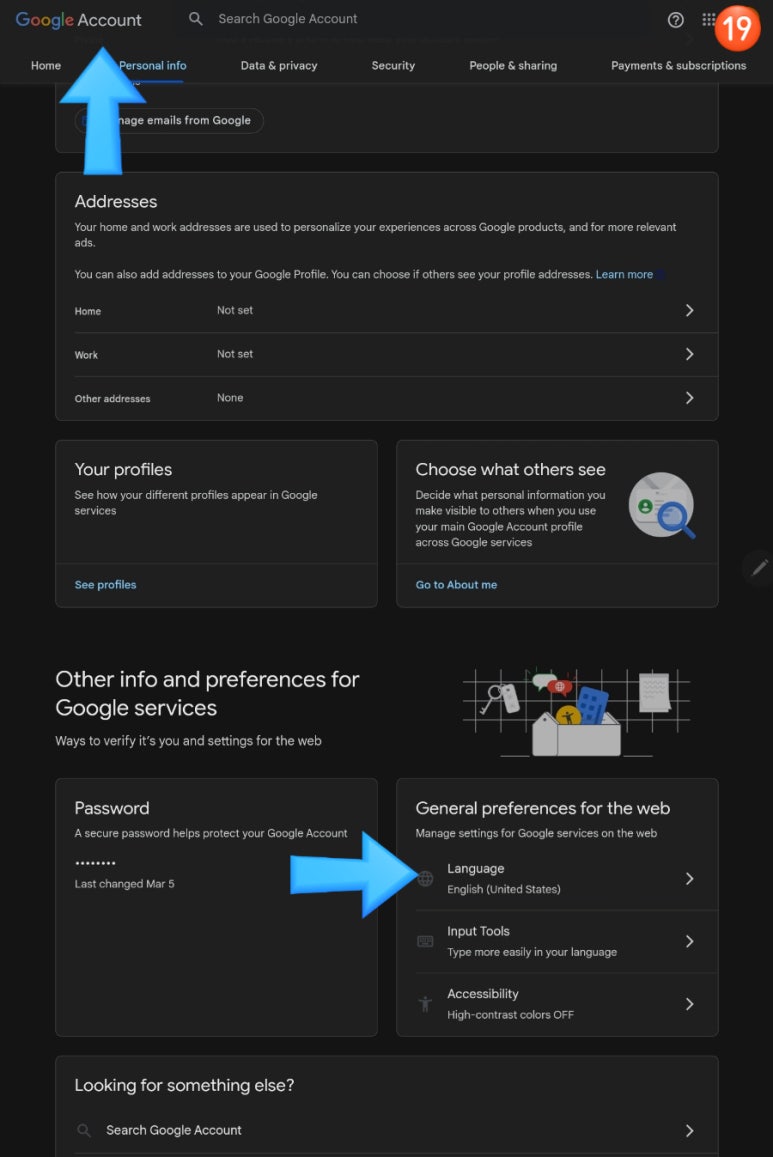Viewport: 773px width, 1157px height.
Task: Open Search Google Account row chevron
Action: click(689, 1130)
